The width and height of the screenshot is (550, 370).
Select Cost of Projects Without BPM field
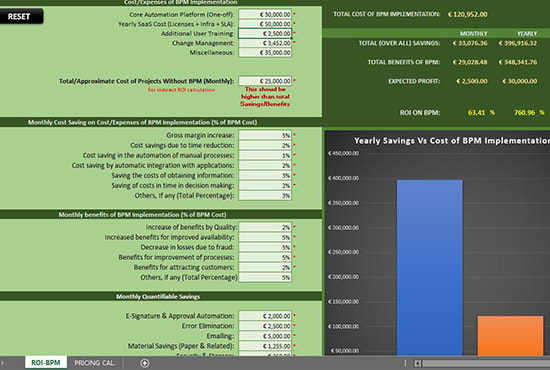point(265,81)
